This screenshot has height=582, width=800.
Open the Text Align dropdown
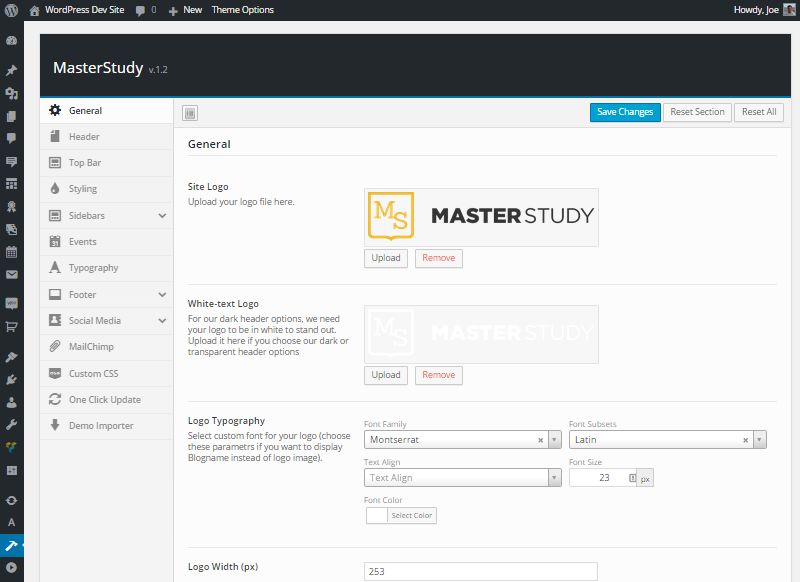tap(463, 478)
